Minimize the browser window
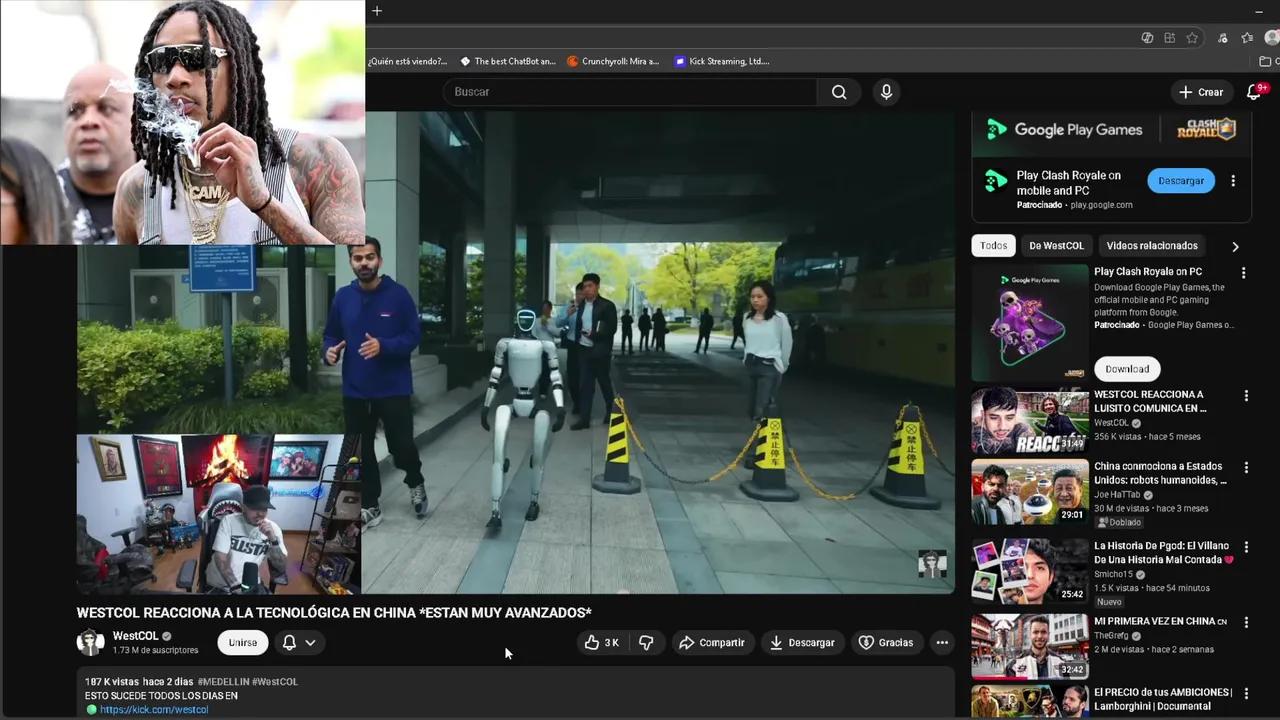The height and width of the screenshot is (720, 1280). pyautogui.click(x=1258, y=11)
